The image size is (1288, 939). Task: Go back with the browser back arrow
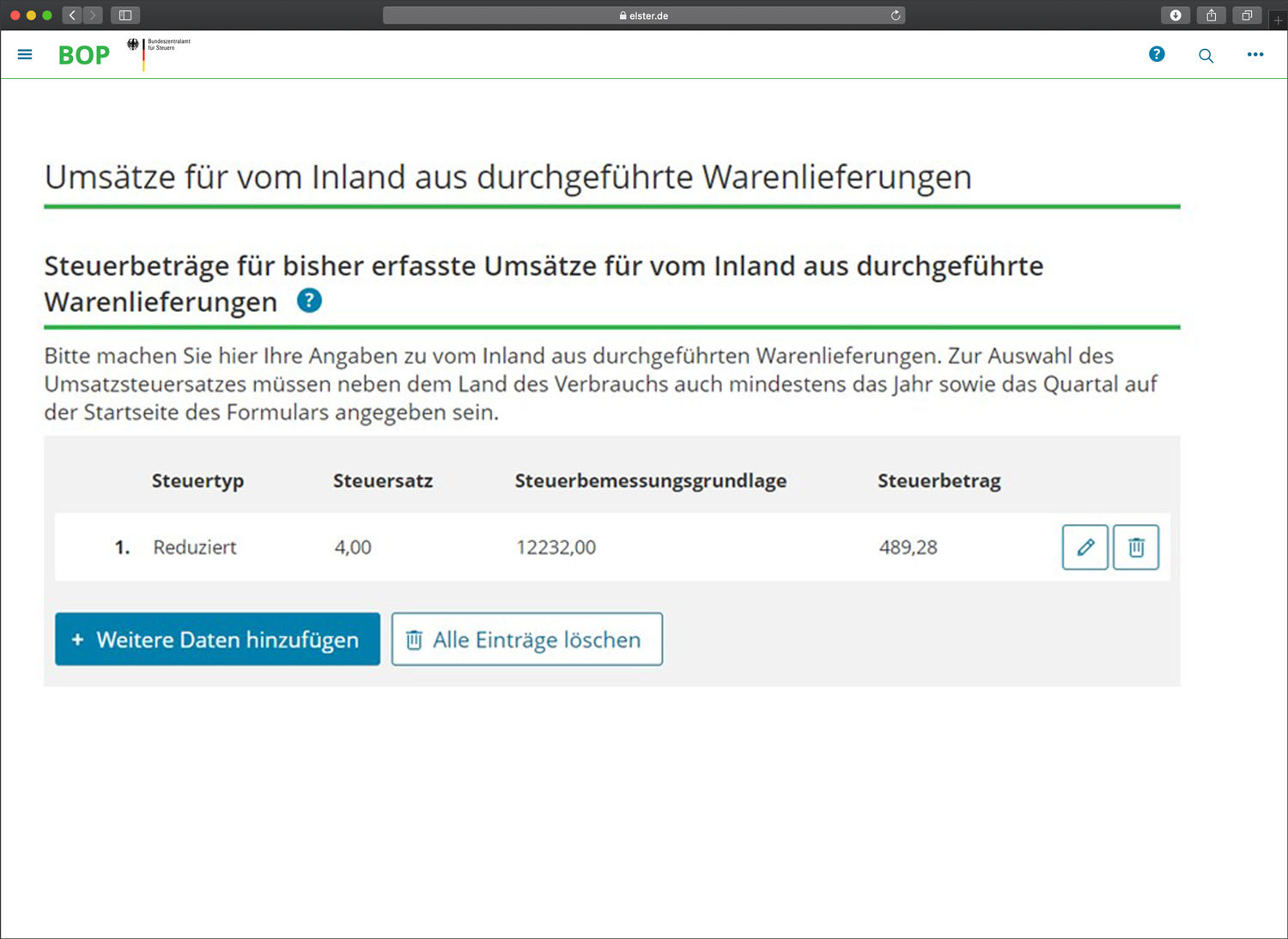point(72,15)
